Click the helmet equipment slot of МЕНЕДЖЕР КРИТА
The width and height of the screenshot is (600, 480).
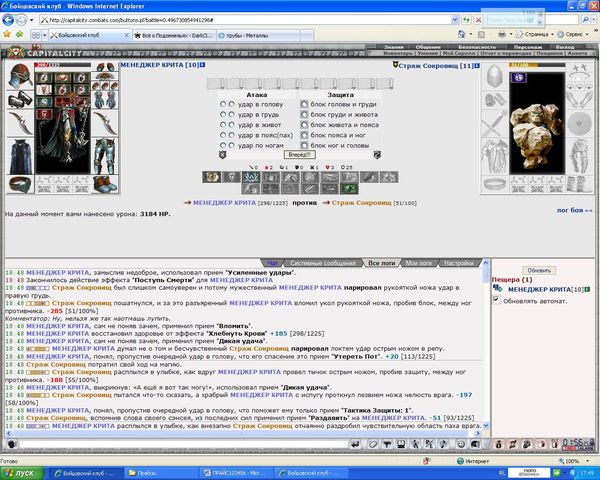coord(20,76)
